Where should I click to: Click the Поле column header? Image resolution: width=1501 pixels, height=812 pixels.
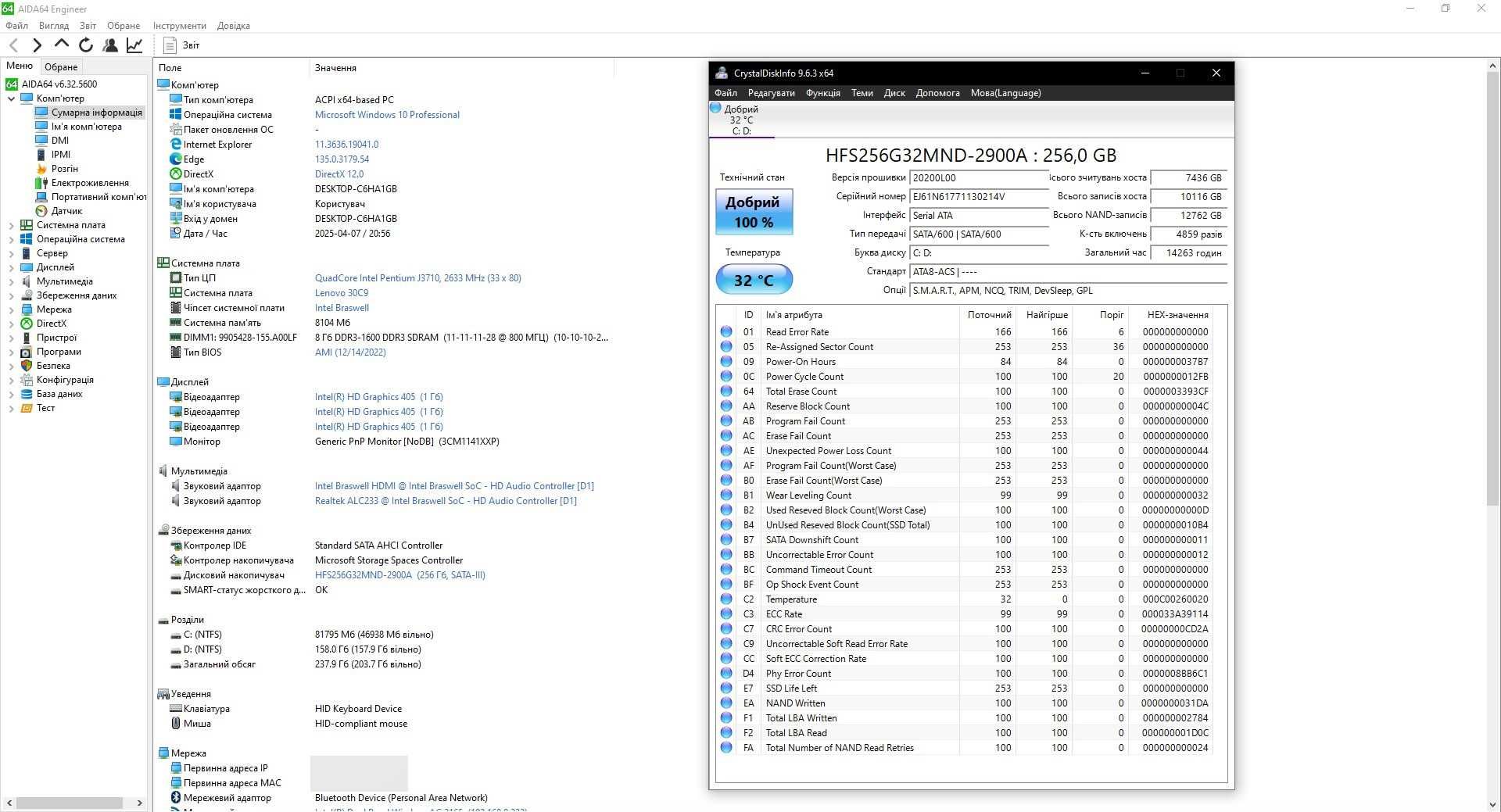(x=170, y=68)
